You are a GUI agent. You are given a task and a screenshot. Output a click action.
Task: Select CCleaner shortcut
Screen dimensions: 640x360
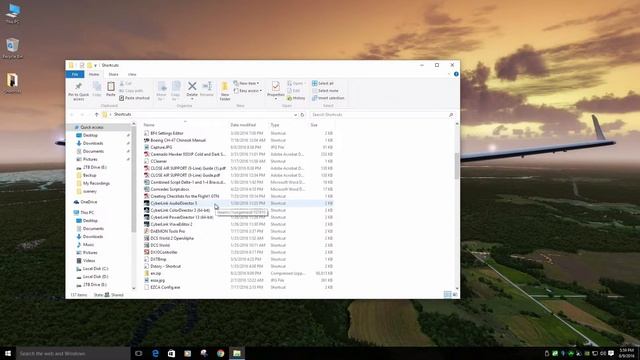pyautogui.click(x=158, y=161)
